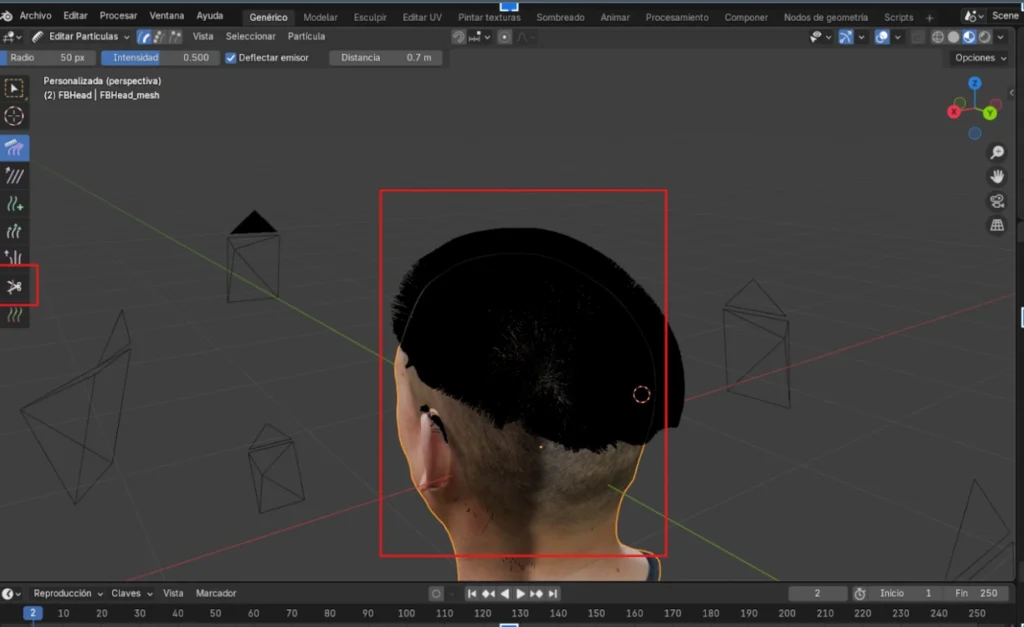The width and height of the screenshot is (1024, 627).
Task: Select the Add hair brush
Action: click(14, 206)
